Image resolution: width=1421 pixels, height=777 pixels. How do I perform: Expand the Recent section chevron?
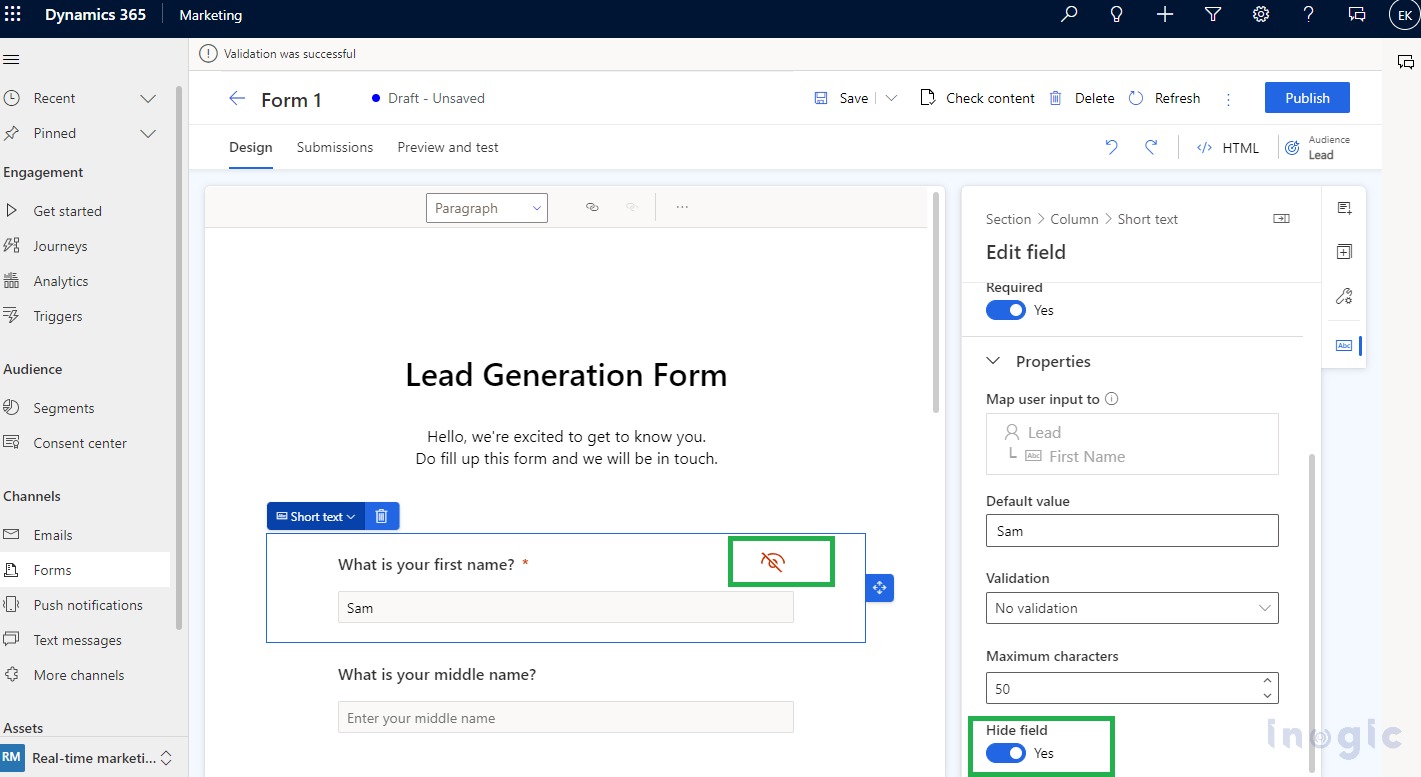[148, 98]
